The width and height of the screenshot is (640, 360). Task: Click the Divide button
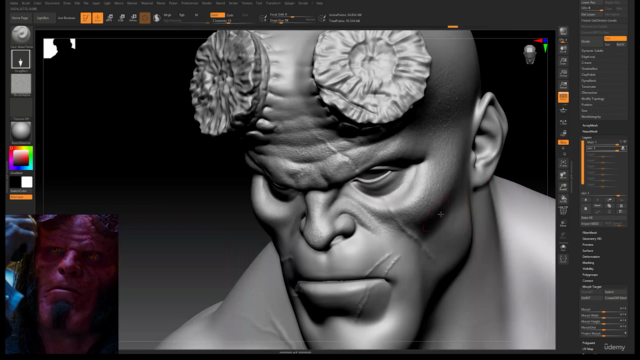tap(591, 41)
